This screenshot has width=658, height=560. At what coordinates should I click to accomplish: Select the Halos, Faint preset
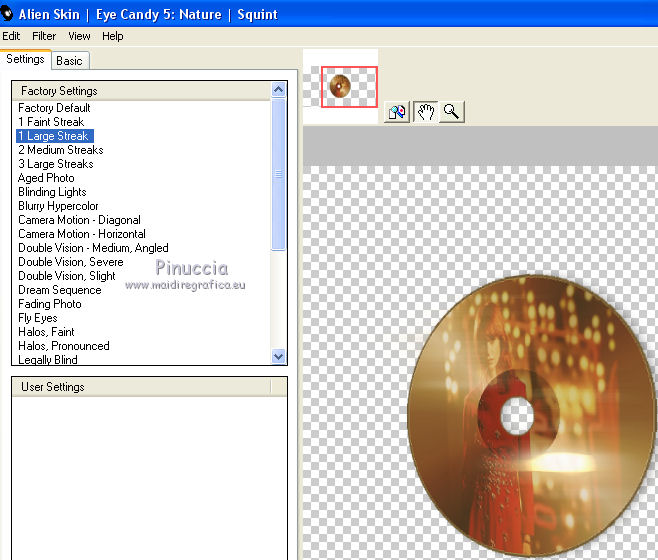click(46, 332)
